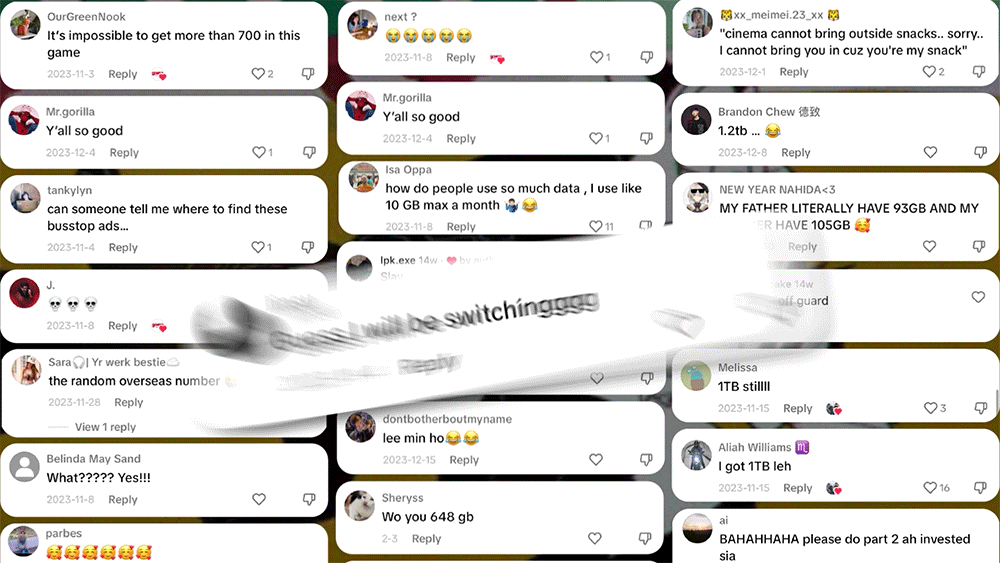The width and height of the screenshot is (1000, 563).
Task: Open tankylyn's username profile link
Action: [70, 190]
